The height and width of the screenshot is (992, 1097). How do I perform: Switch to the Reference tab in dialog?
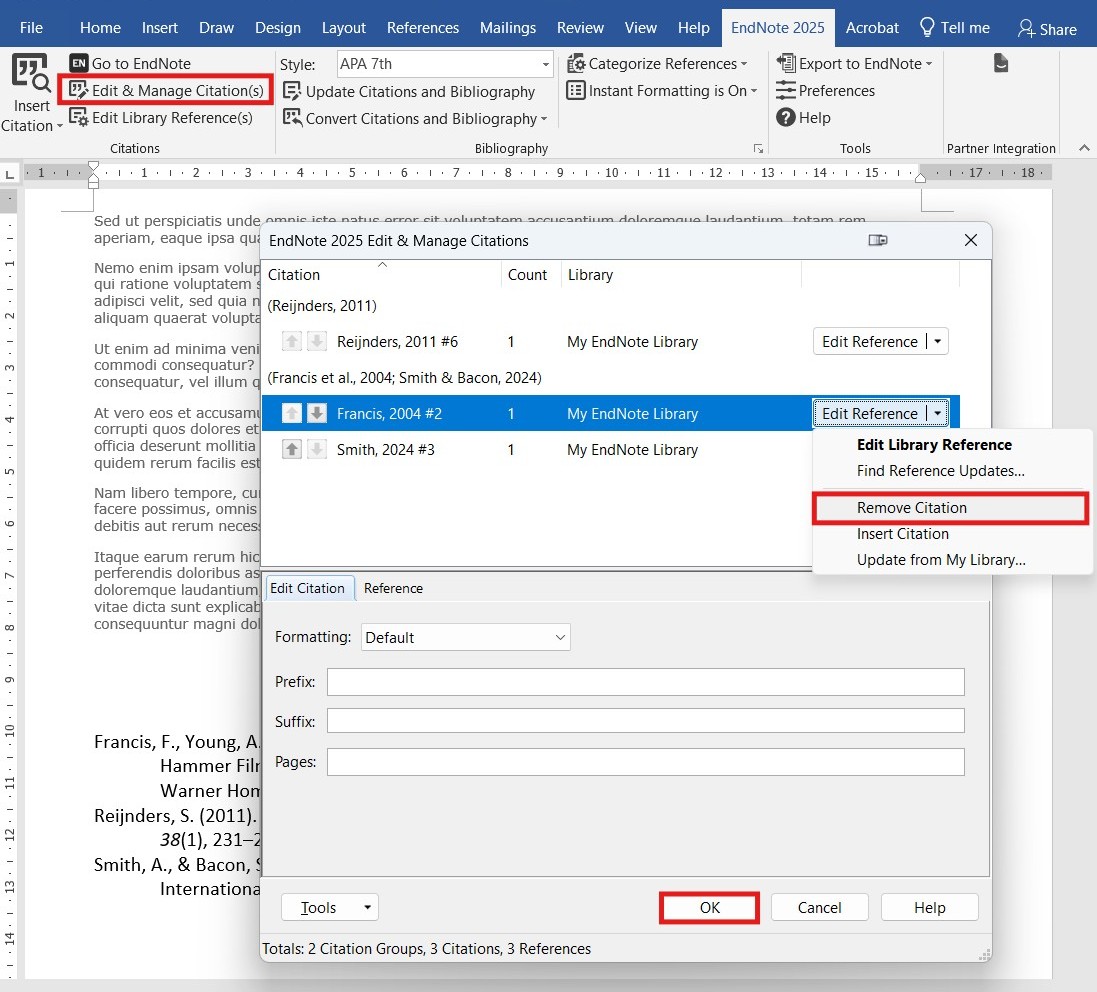pyautogui.click(x=393, y=588)
